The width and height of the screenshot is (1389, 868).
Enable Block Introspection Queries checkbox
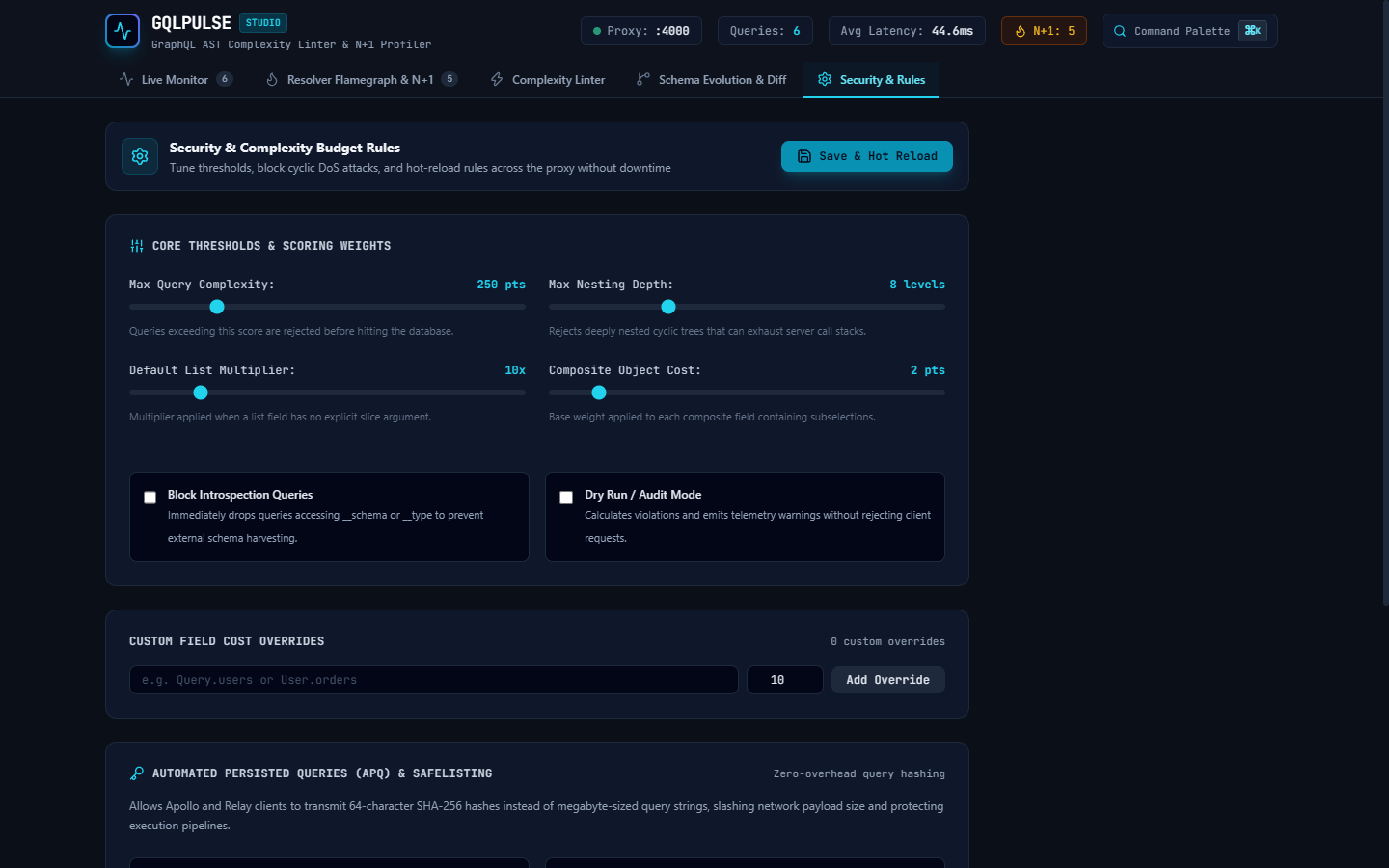(150, 498)
